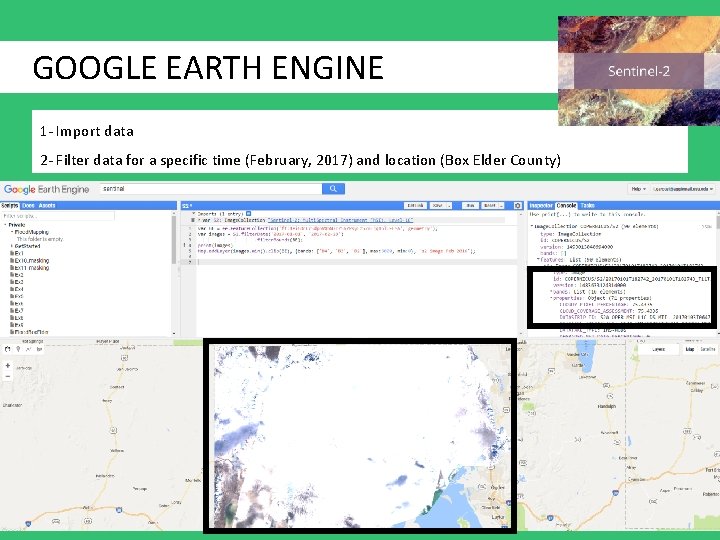Image resolution: width=720 pixels, height=540 pixels.
Task: Collapse the Private scripts folder
Action: [x=6, y=225]
